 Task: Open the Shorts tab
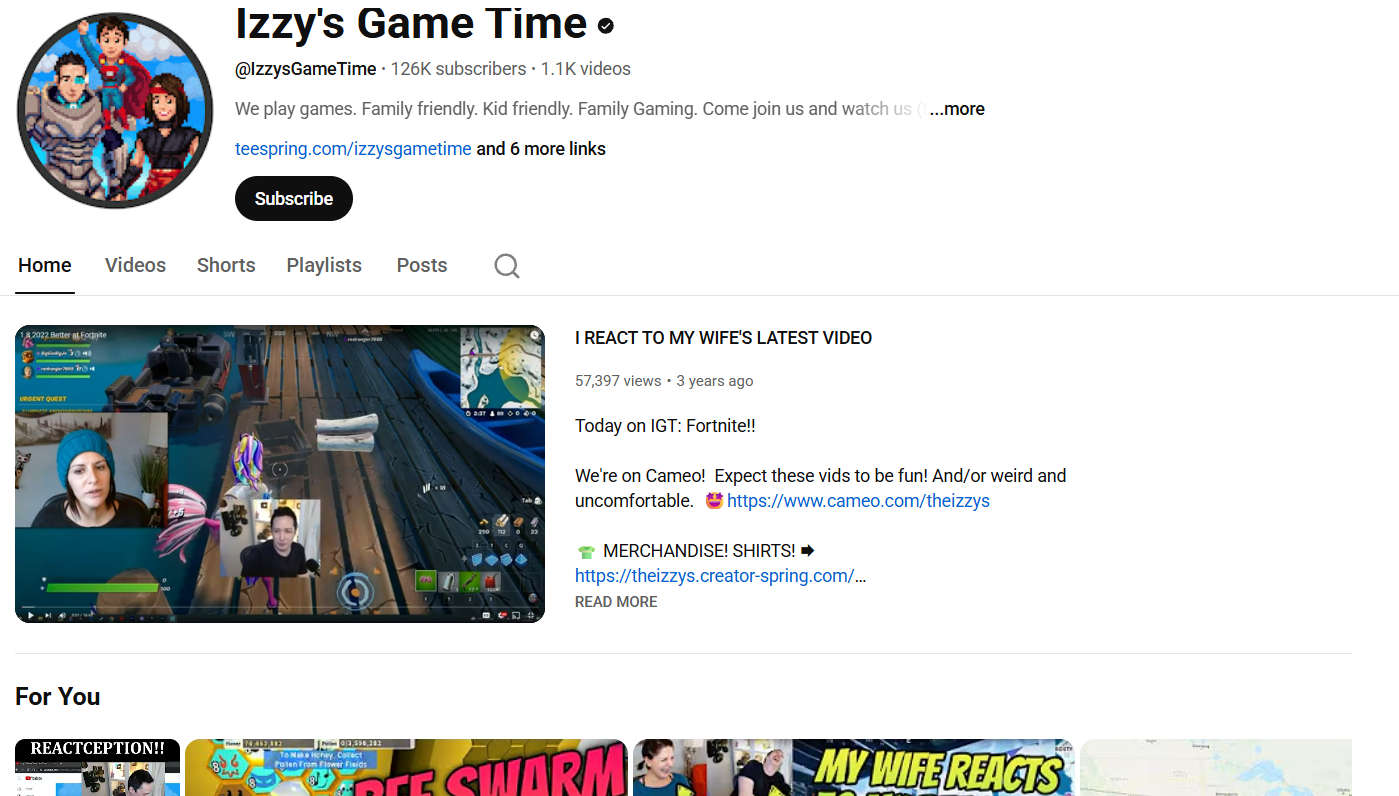(x=226, y=265)
